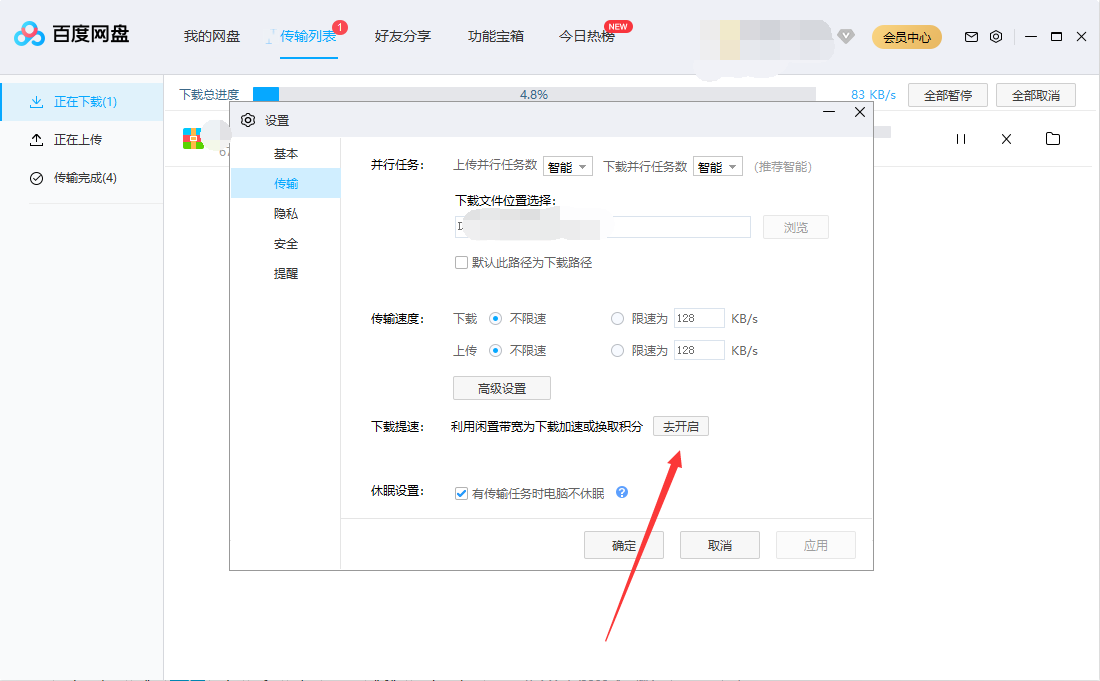The height and width of the screenshot is (681, 1100).
Task: Click the VIP diamond icon
Action: click(846, 37)
